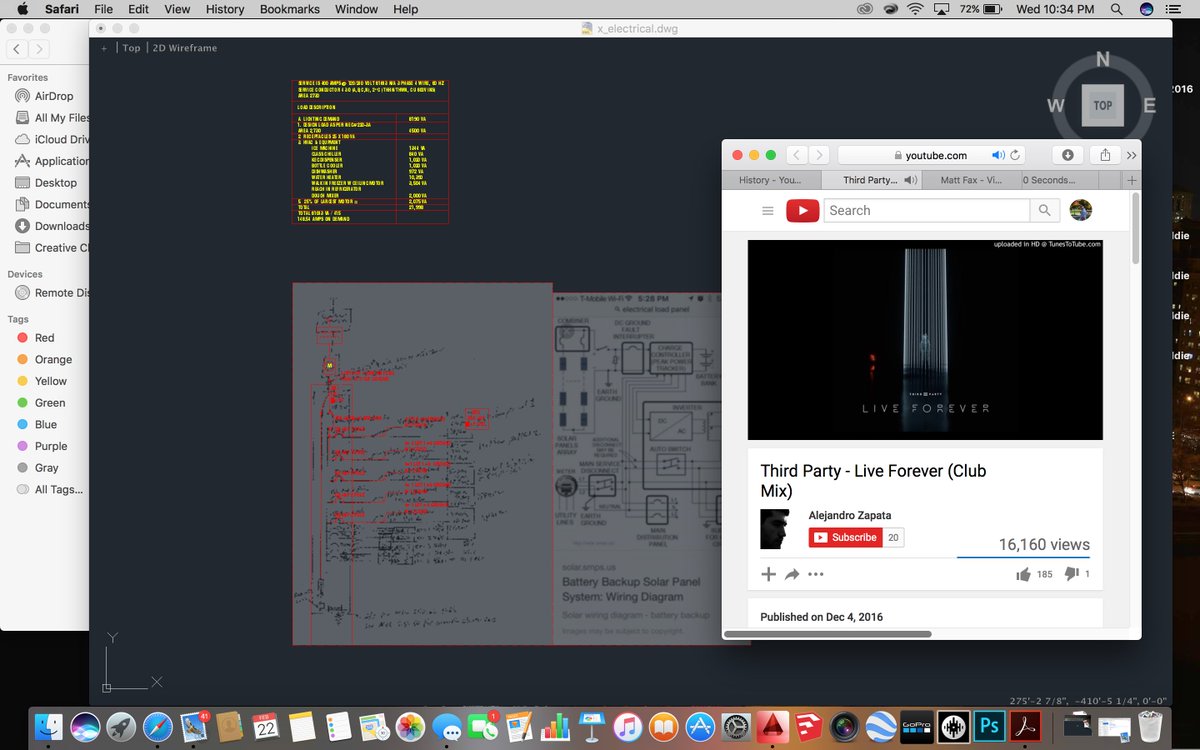Toggle the Wi-Fi menu bar icon
The height and width of the screenshot is (750, 1200).
[x=915, y=9]
